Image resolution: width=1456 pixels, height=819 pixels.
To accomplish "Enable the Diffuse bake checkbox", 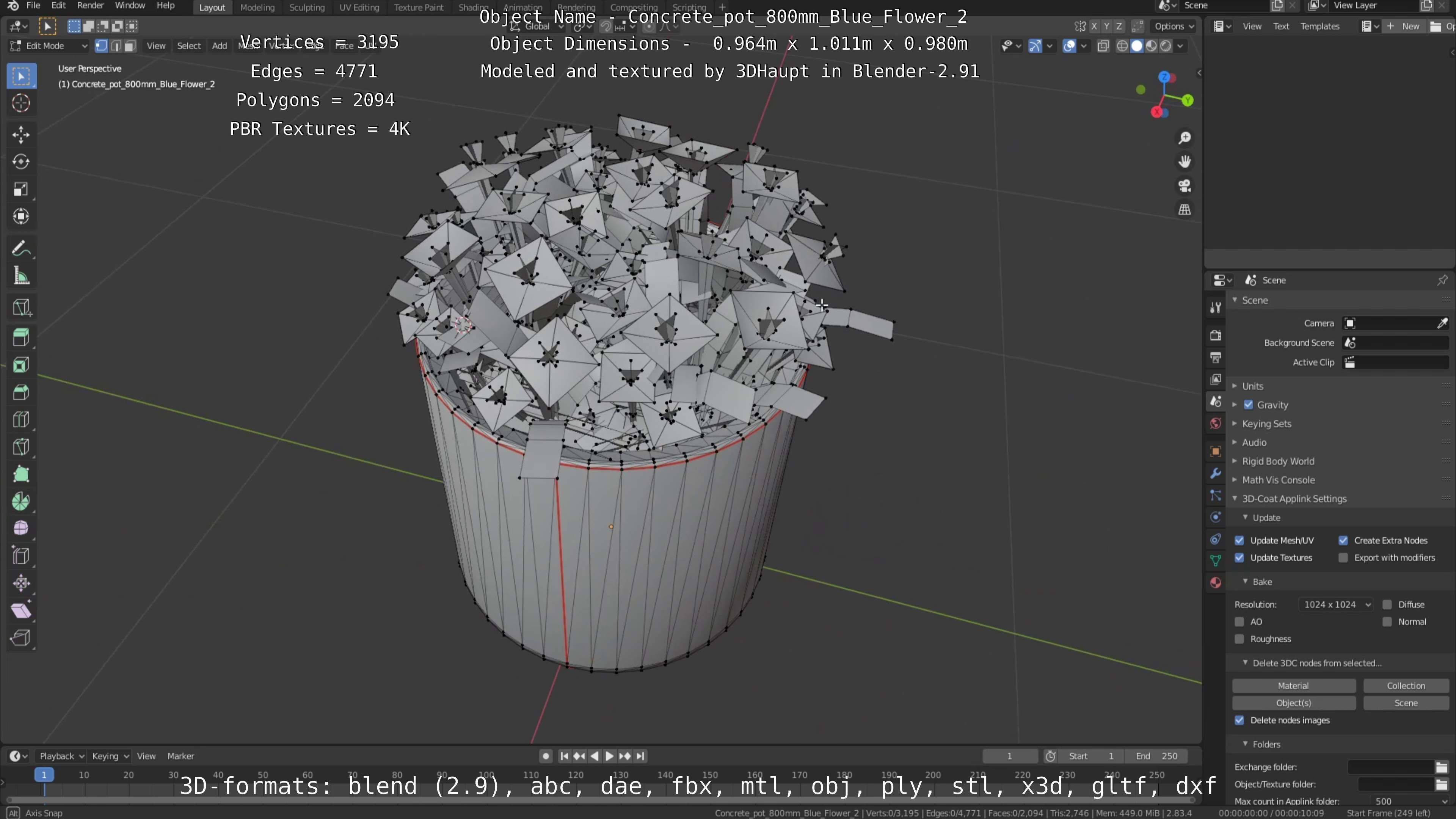I will tap(1387, 605).
